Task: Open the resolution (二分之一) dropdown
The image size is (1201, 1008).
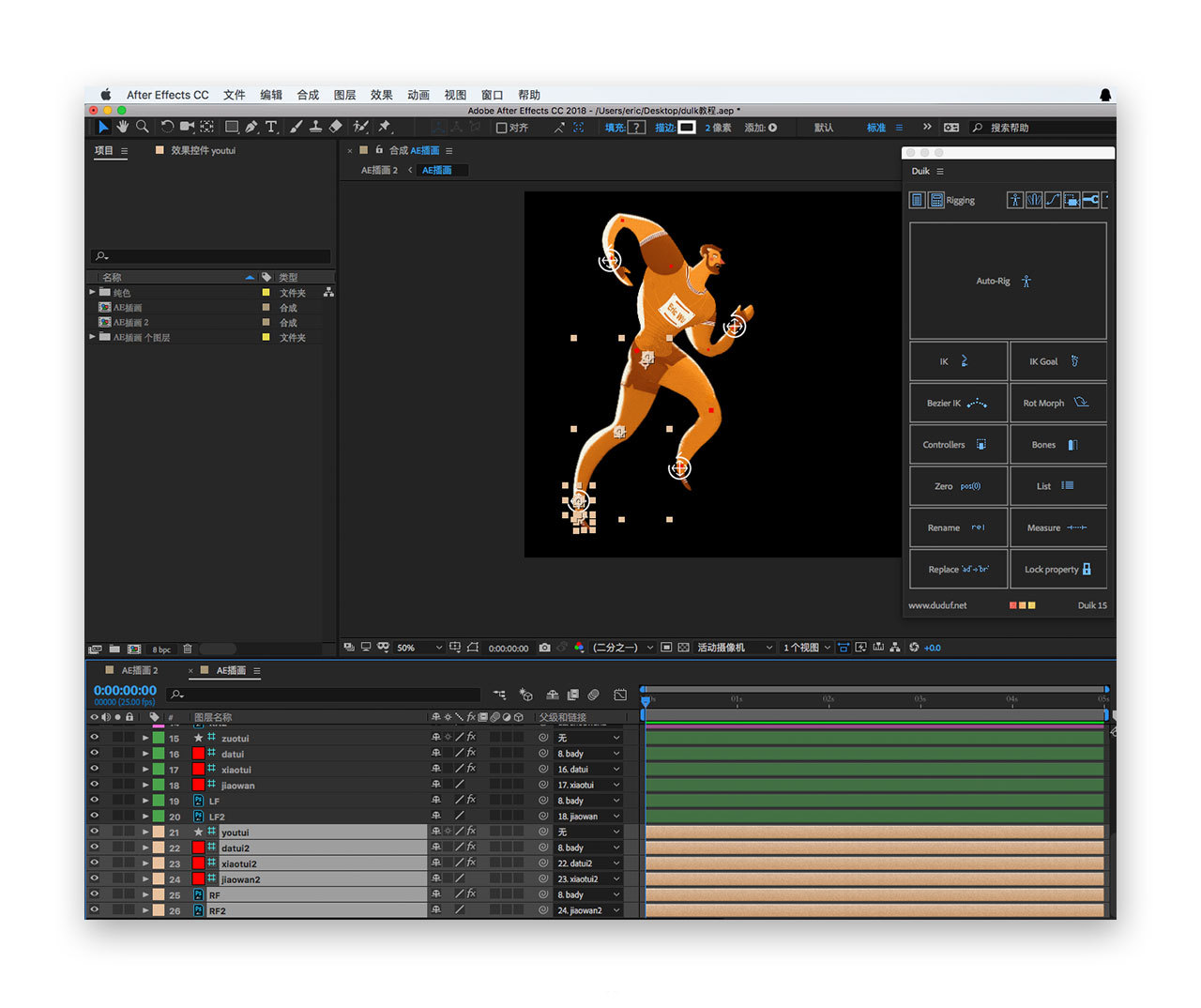Action: [622, 648]
